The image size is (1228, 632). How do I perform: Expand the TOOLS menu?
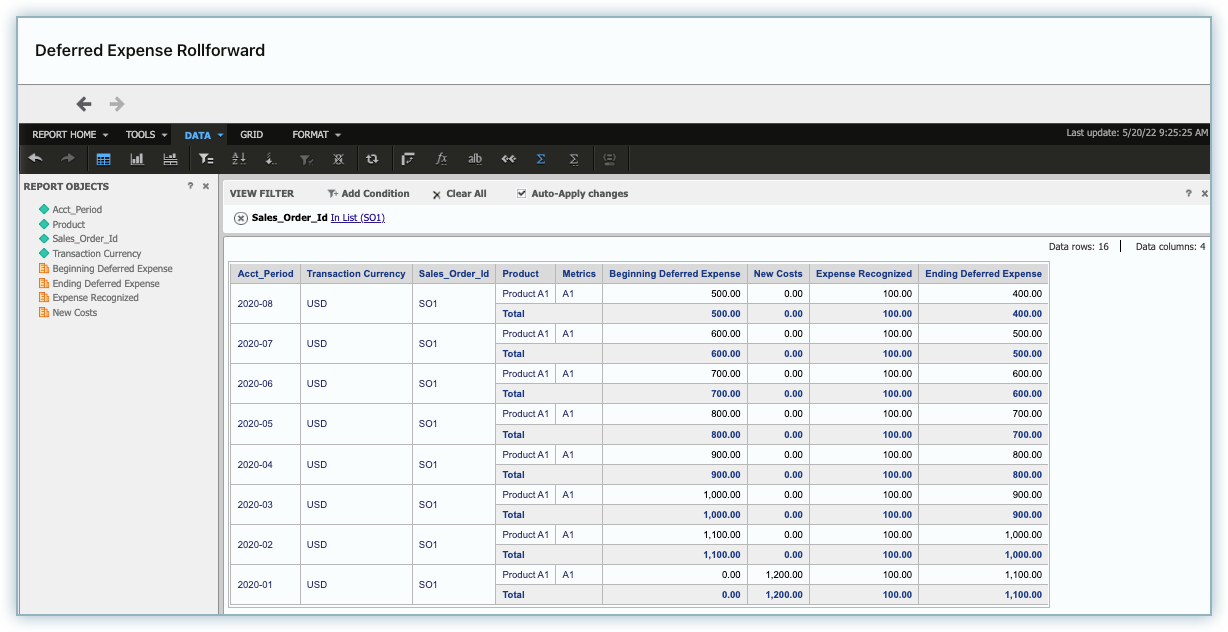[146, 135]
